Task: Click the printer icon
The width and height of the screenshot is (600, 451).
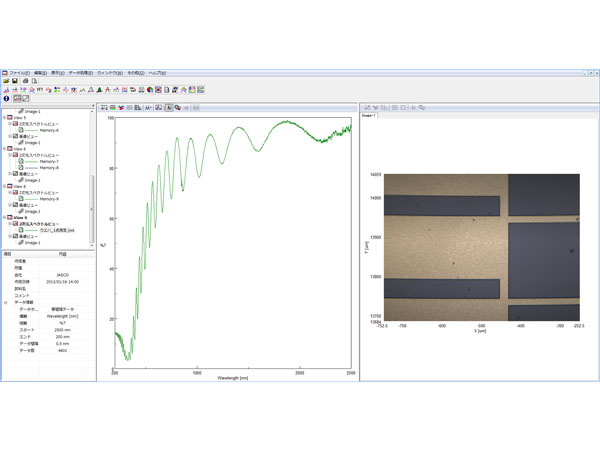Action: [x=26, y=81]
